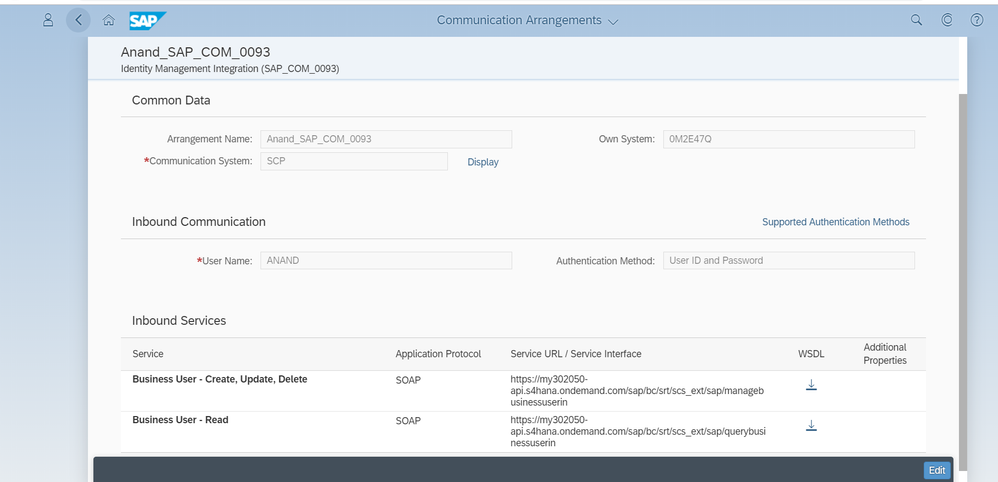The height and width of the screenshot is (482, 998).
Task: Open the user profile icon
Action: pyautogui.click(x=48, y=20)
